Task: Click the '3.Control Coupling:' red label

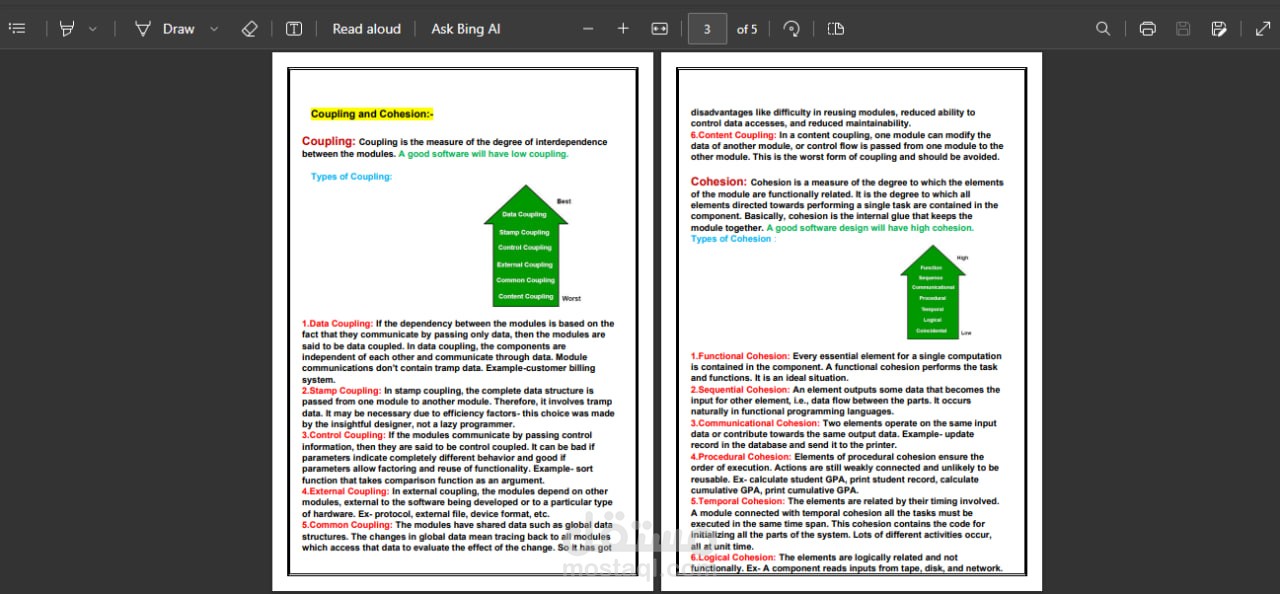Action: tap(343, 435)
